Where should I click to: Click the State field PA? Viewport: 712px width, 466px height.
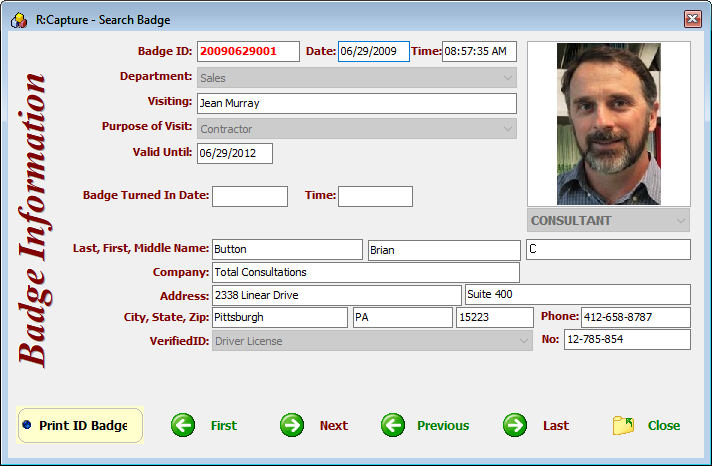[403, 317]
